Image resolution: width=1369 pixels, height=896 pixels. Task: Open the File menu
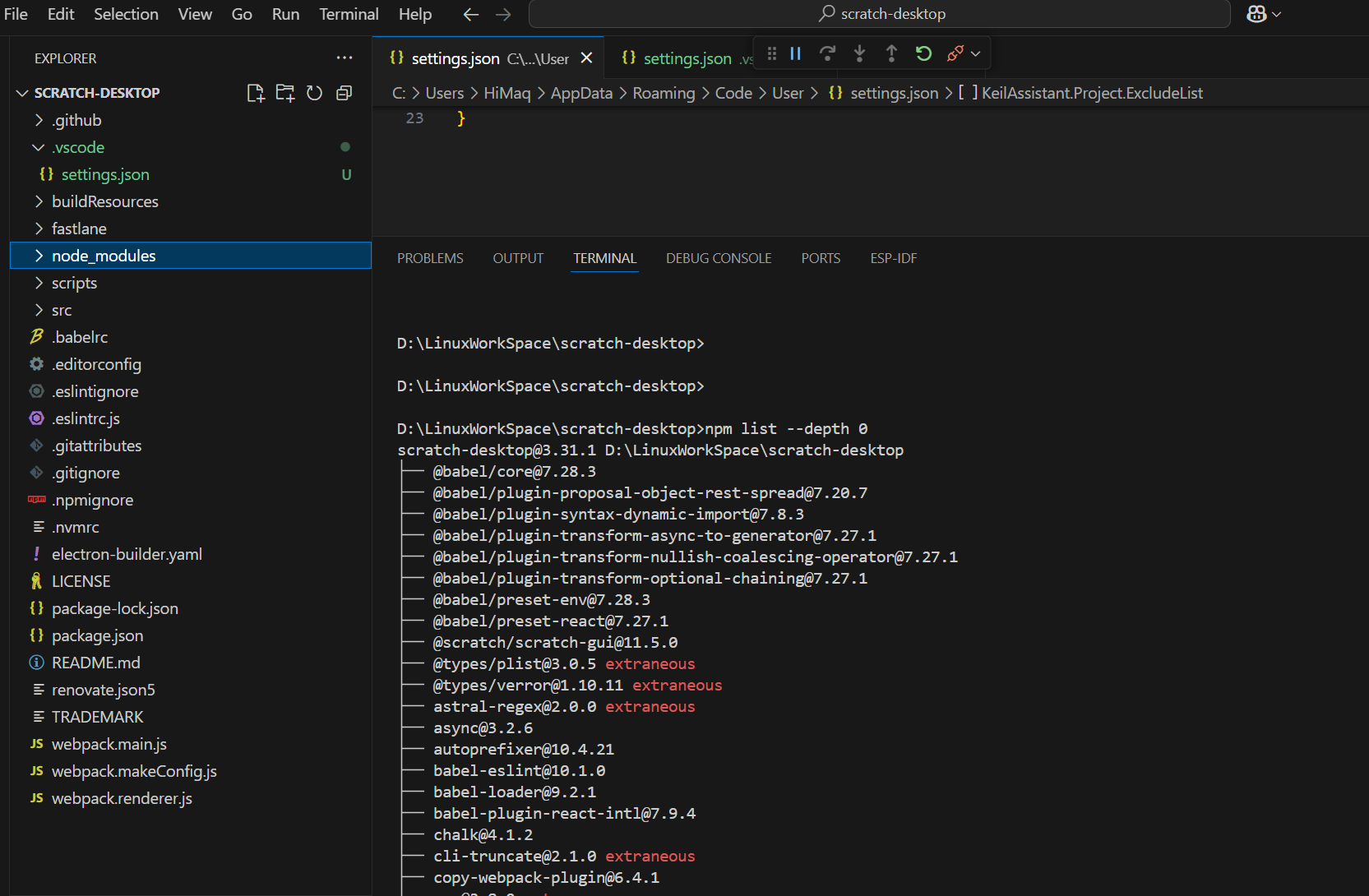click(x=16, y=14)
